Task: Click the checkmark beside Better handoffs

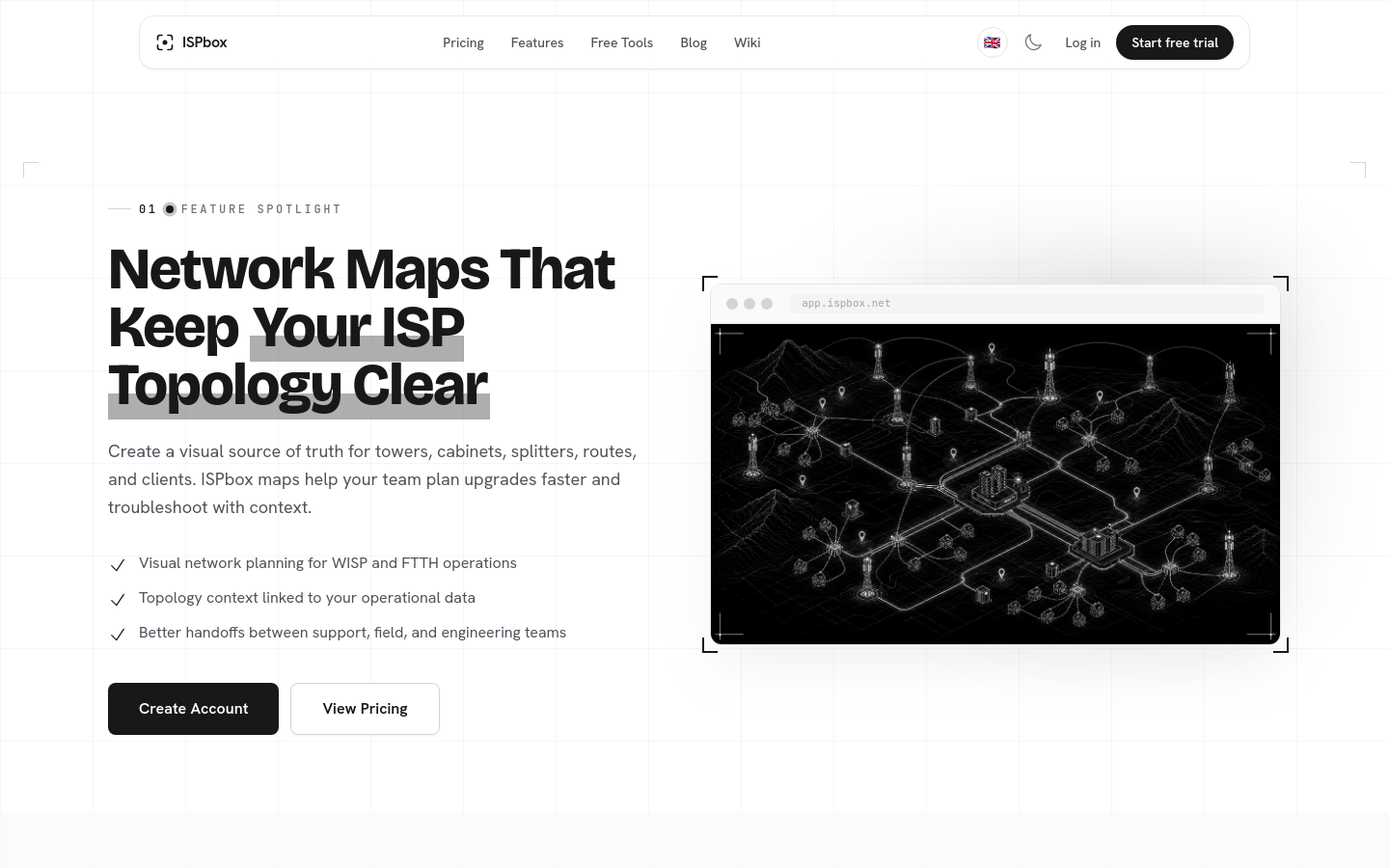Action: point(118,635)
